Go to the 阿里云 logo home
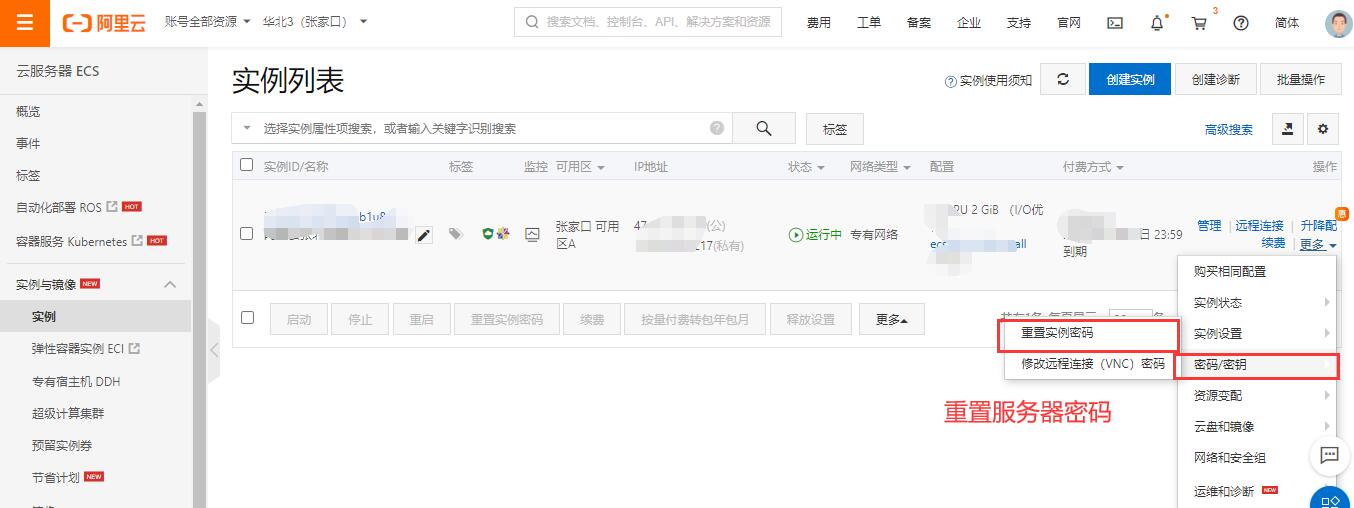The image size is (1354, 508). pyautogui.click(x=103, y=23)
